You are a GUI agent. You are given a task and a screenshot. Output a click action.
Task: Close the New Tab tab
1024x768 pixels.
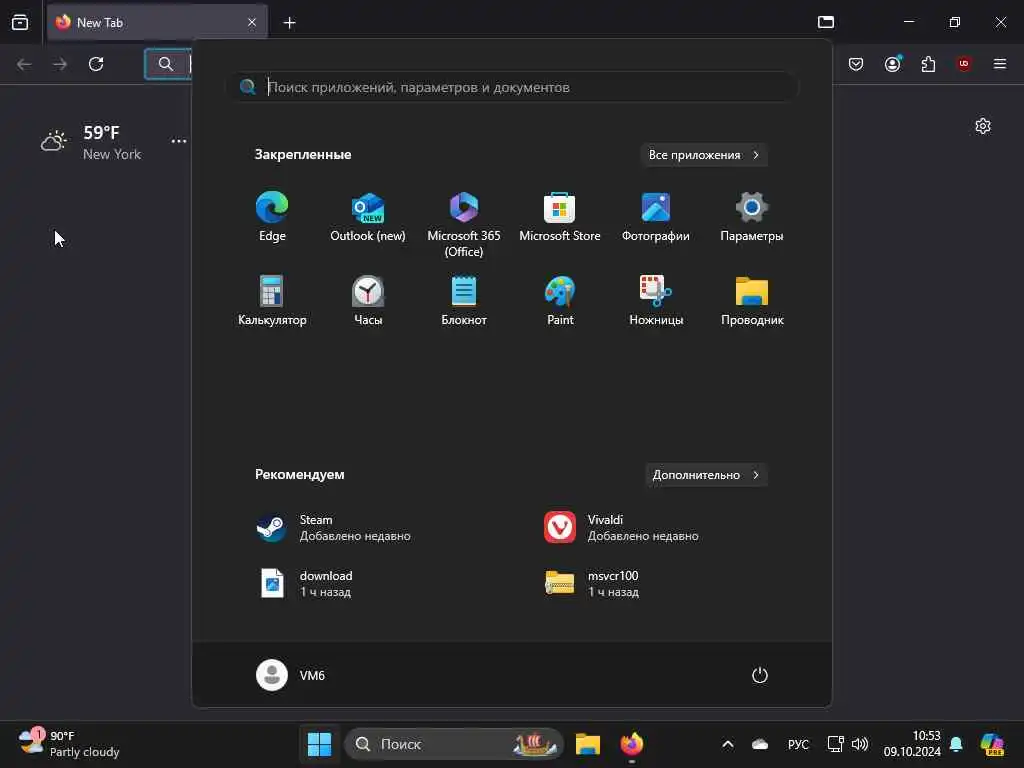tap(252, 22)
